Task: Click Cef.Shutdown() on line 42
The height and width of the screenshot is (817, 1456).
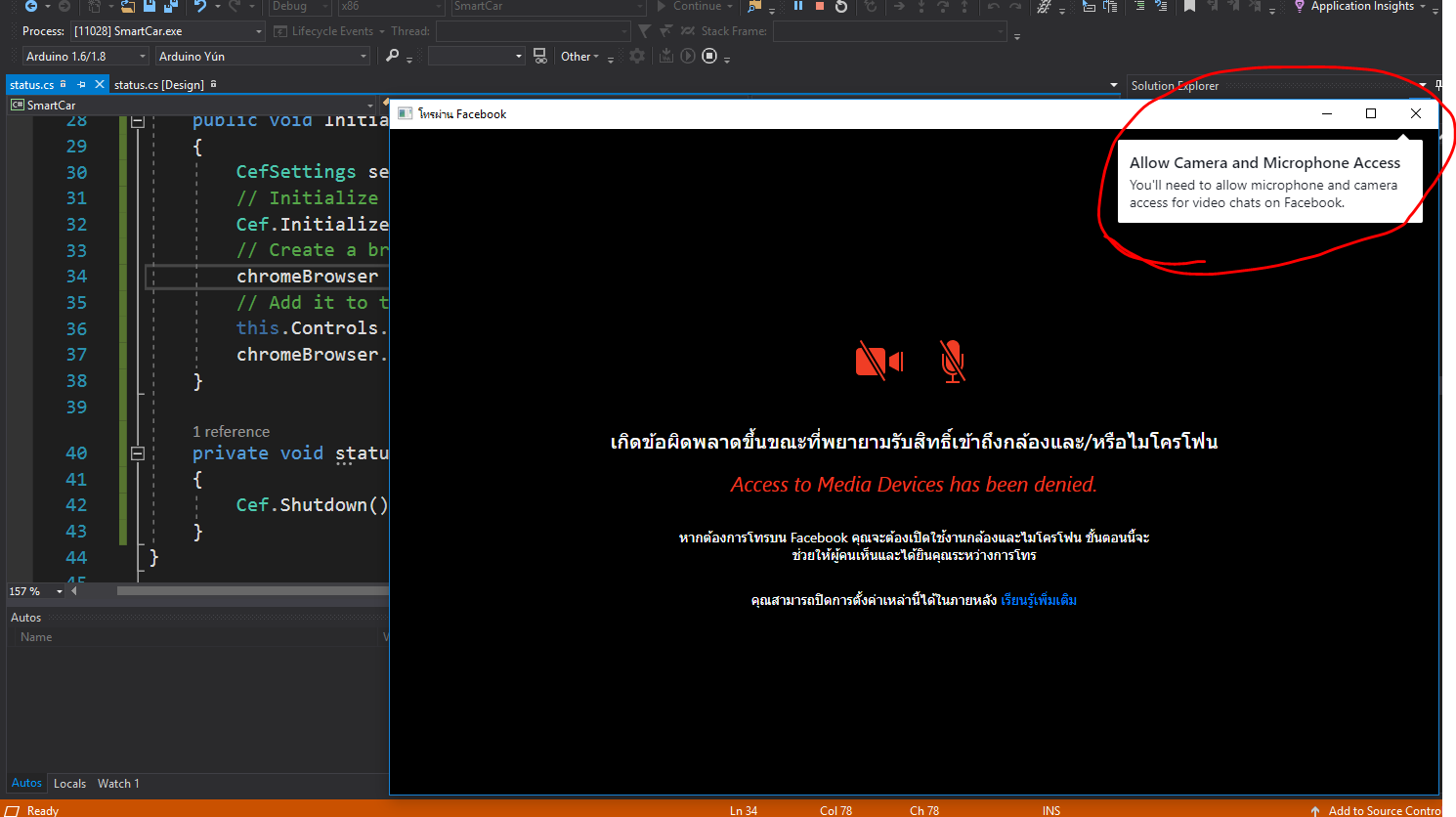Action: (313, 505)
